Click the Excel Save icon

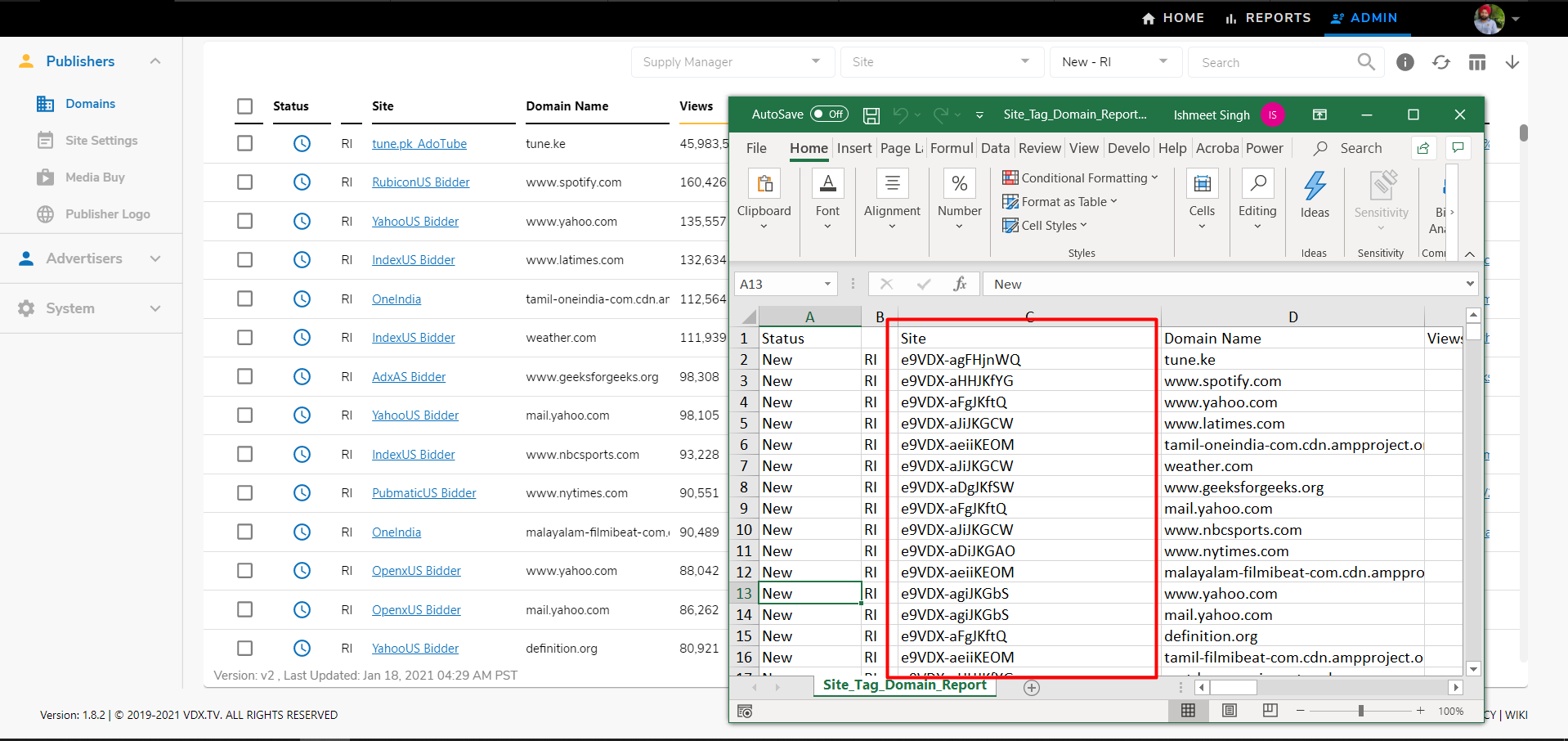871,115
